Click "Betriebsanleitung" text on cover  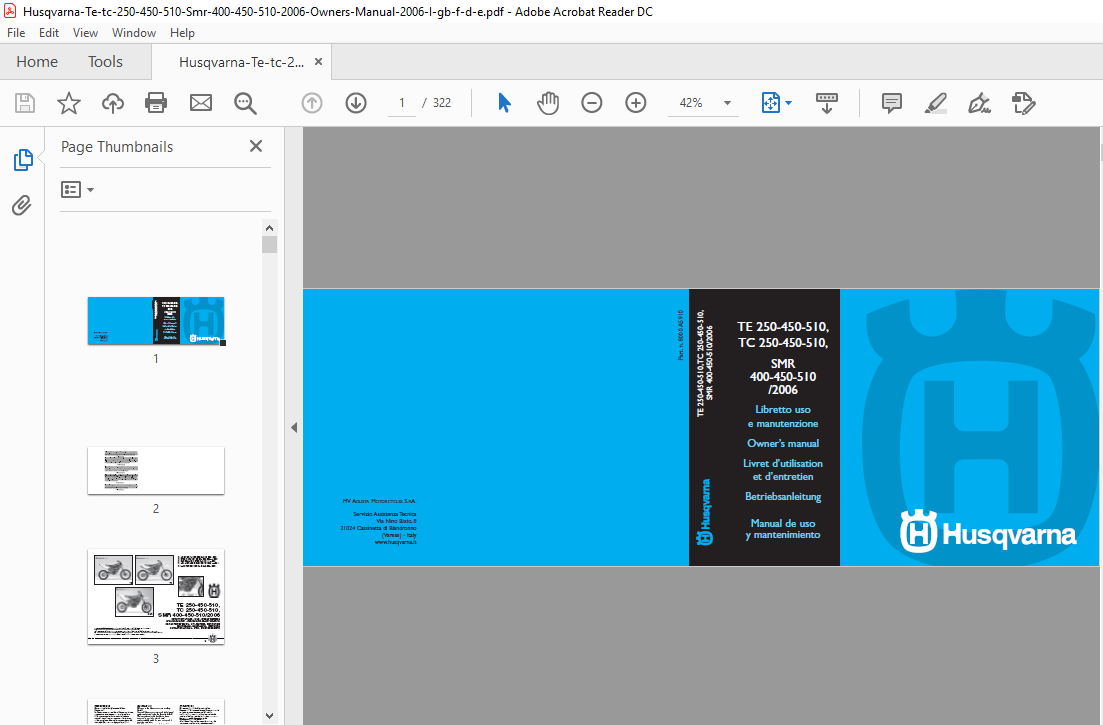783,496
